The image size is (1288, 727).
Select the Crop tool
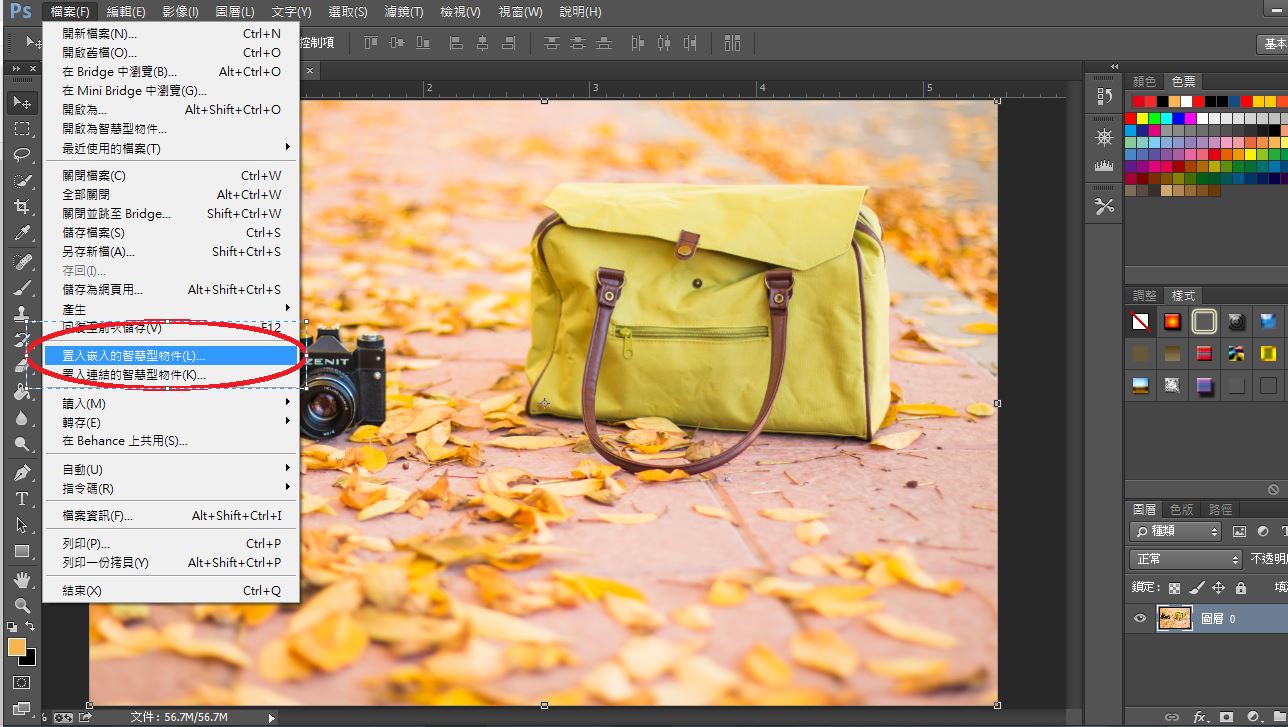coord(22,207)
